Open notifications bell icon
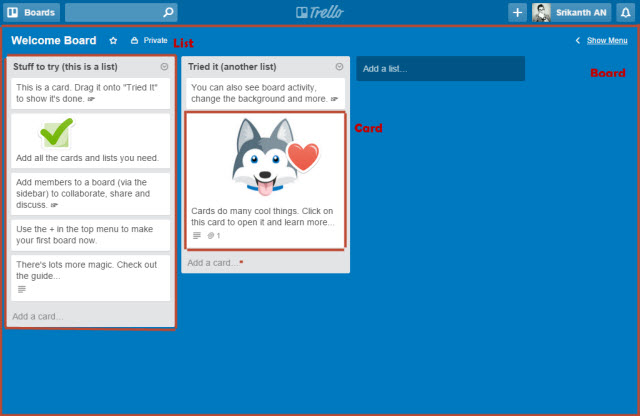The height and width of the screenshot is (416, 640). [625, 12]
